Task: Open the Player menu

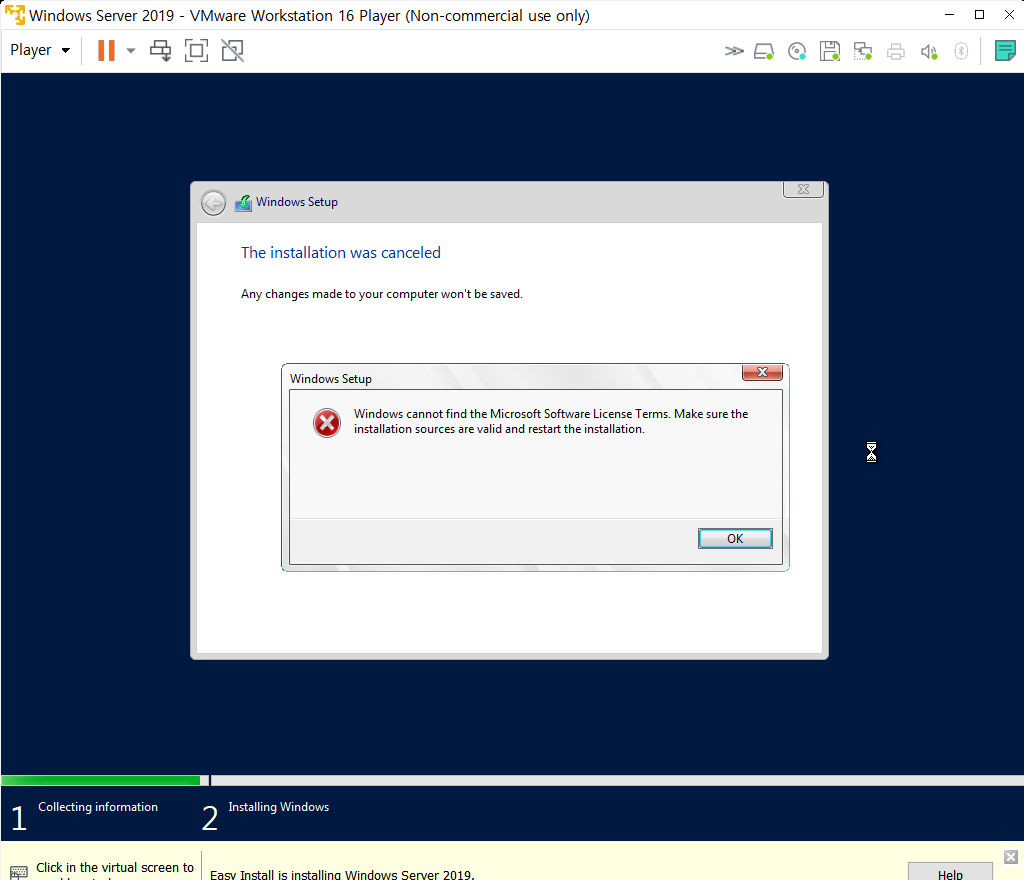Action: click(40, 50)
